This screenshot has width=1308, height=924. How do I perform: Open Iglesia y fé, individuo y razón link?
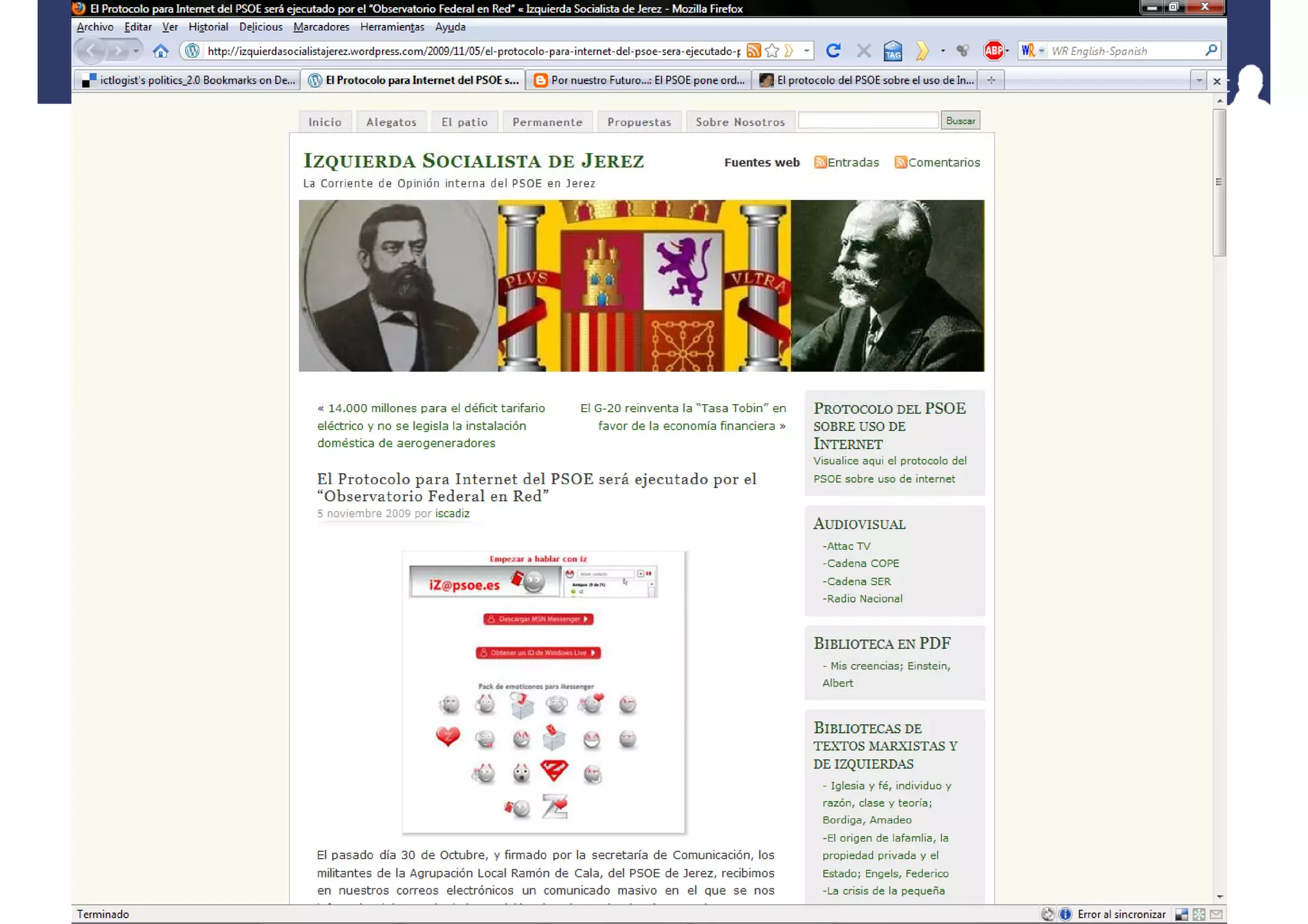pyautogui.click(x=886, y=803)
